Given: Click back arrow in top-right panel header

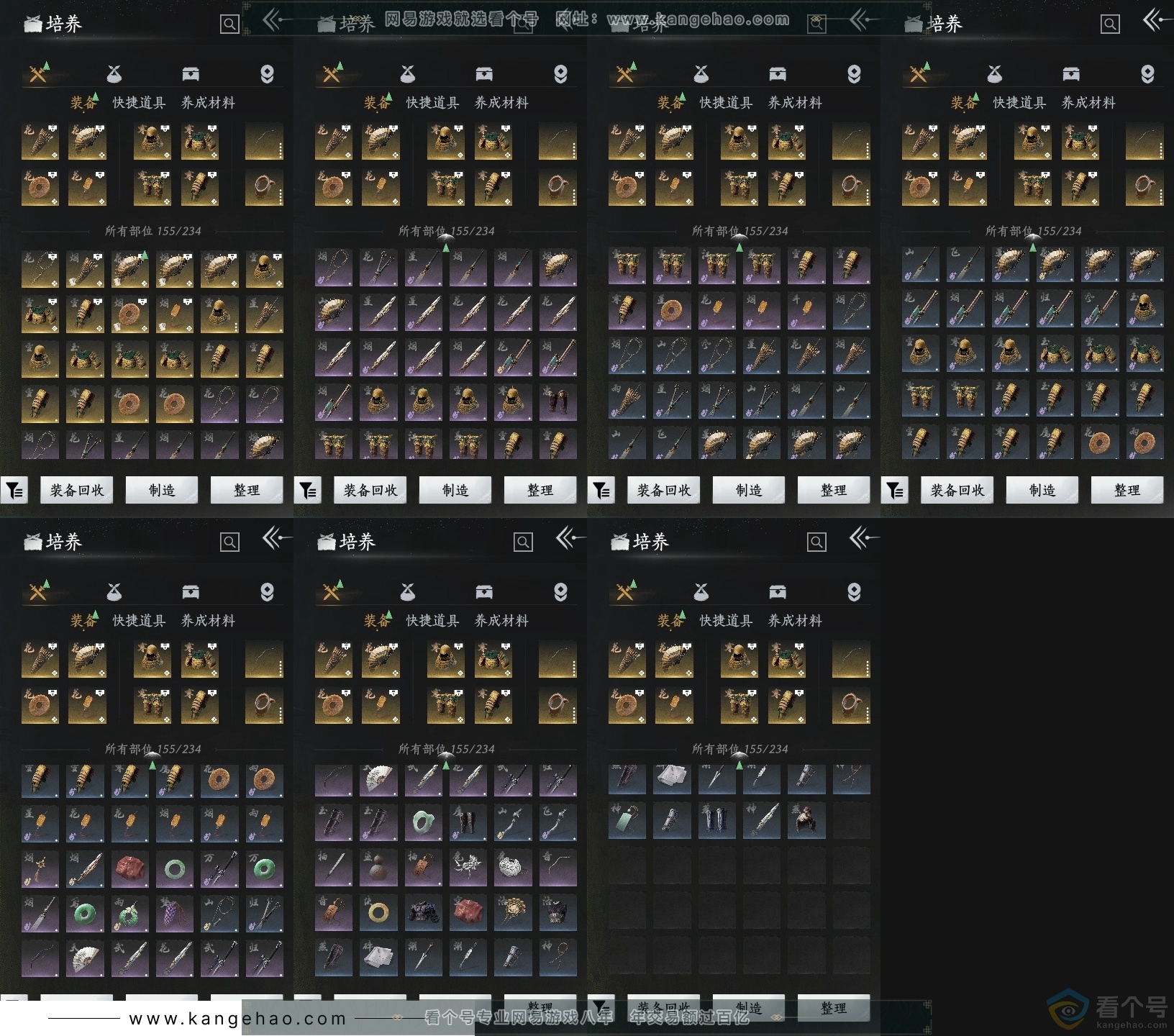Looking at the screenshot, I should (1157, 20).
